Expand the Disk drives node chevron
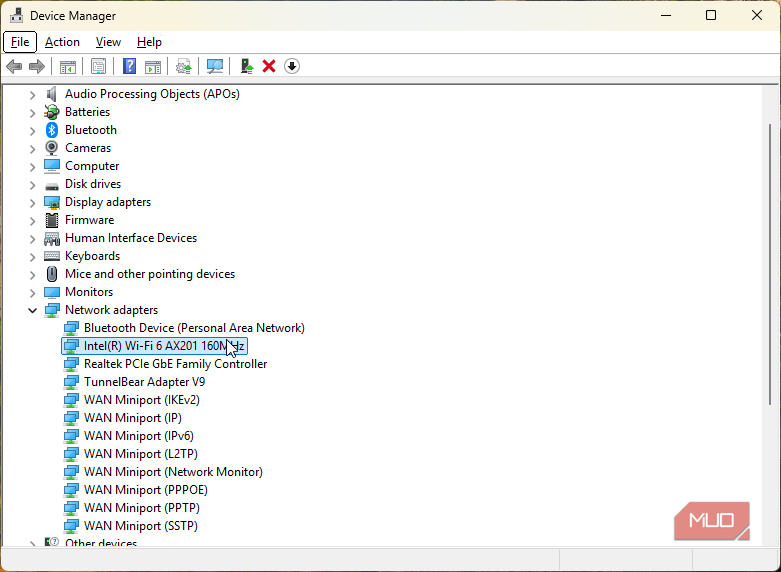 32,184
